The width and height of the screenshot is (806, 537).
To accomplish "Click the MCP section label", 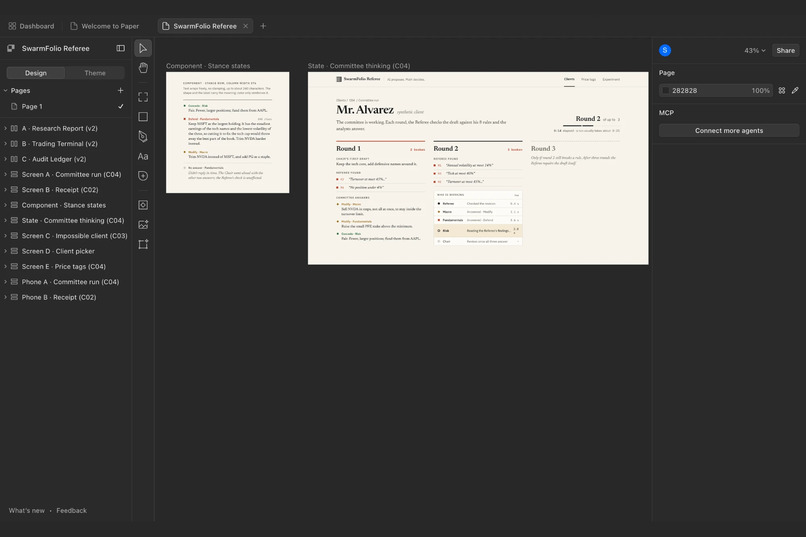I will pyautogui.click(x=666, y=113).
